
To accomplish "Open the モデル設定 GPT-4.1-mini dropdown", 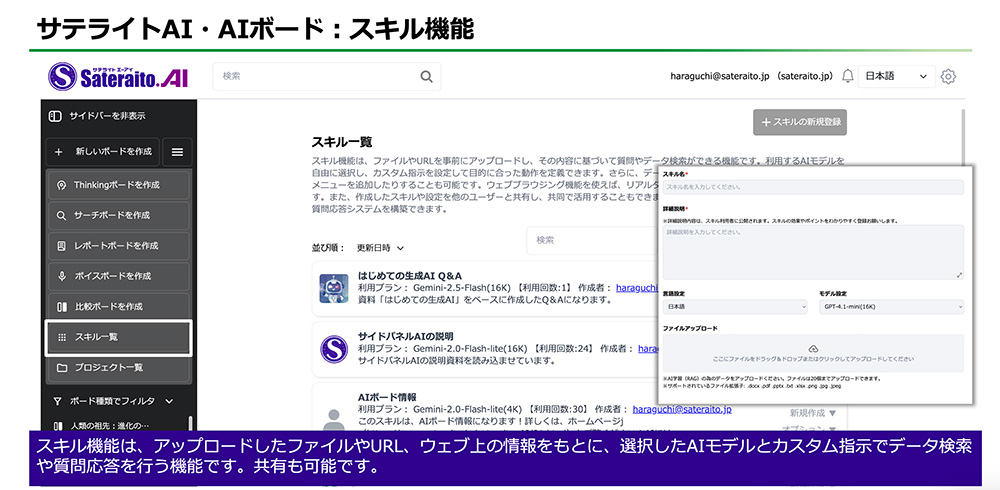I will click(892, 307).
